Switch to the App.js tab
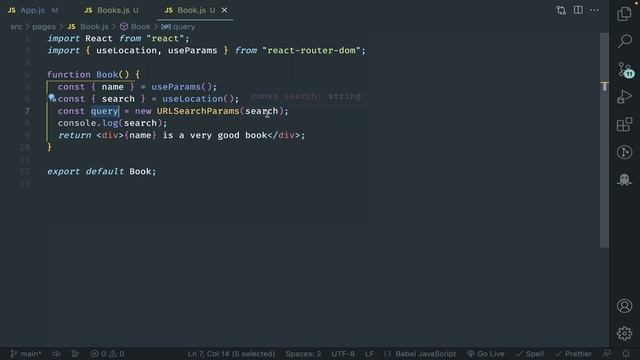This screenshot has width=640, height=360. pos(33,10)
